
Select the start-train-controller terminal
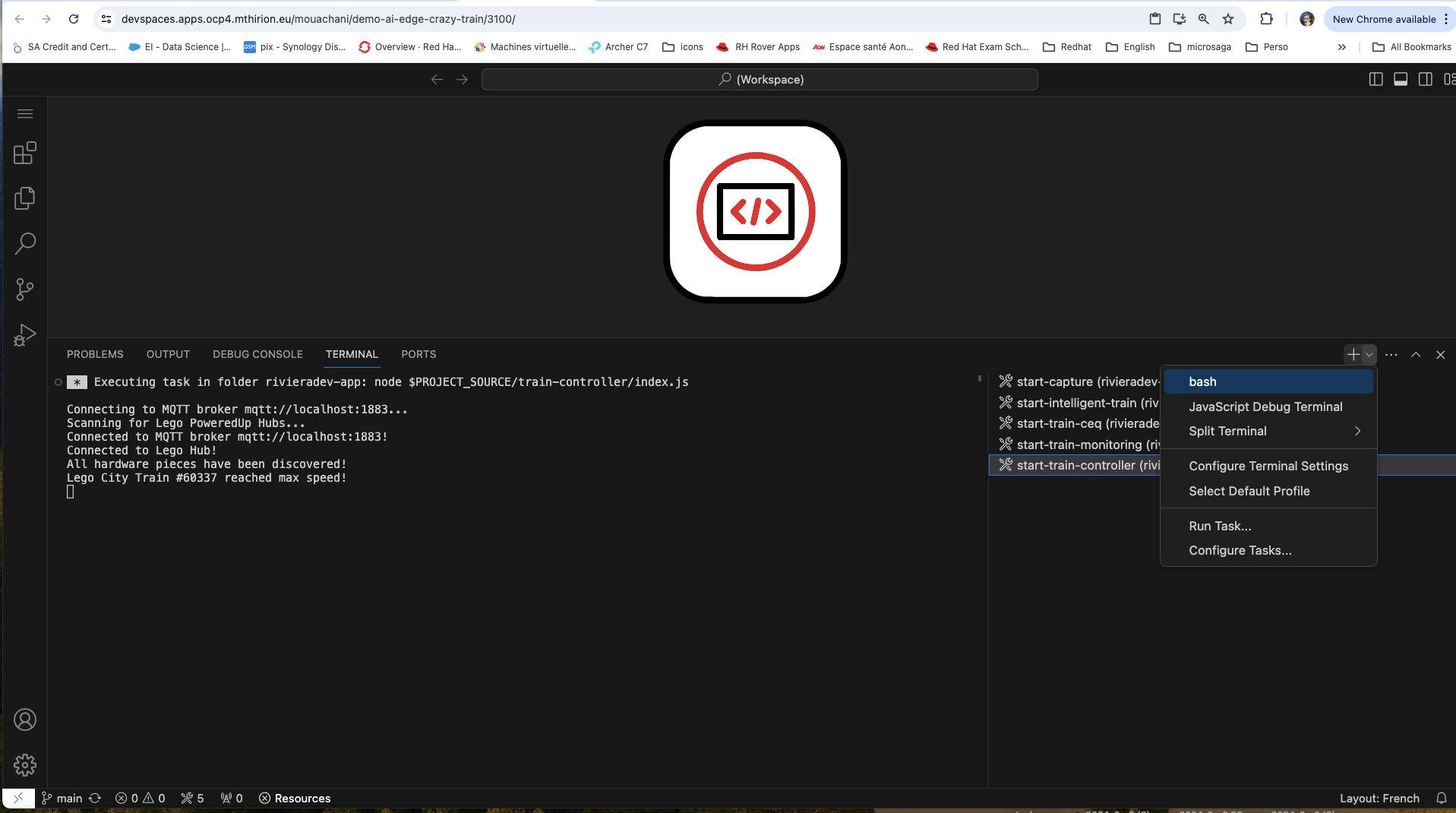(1079, 465)
